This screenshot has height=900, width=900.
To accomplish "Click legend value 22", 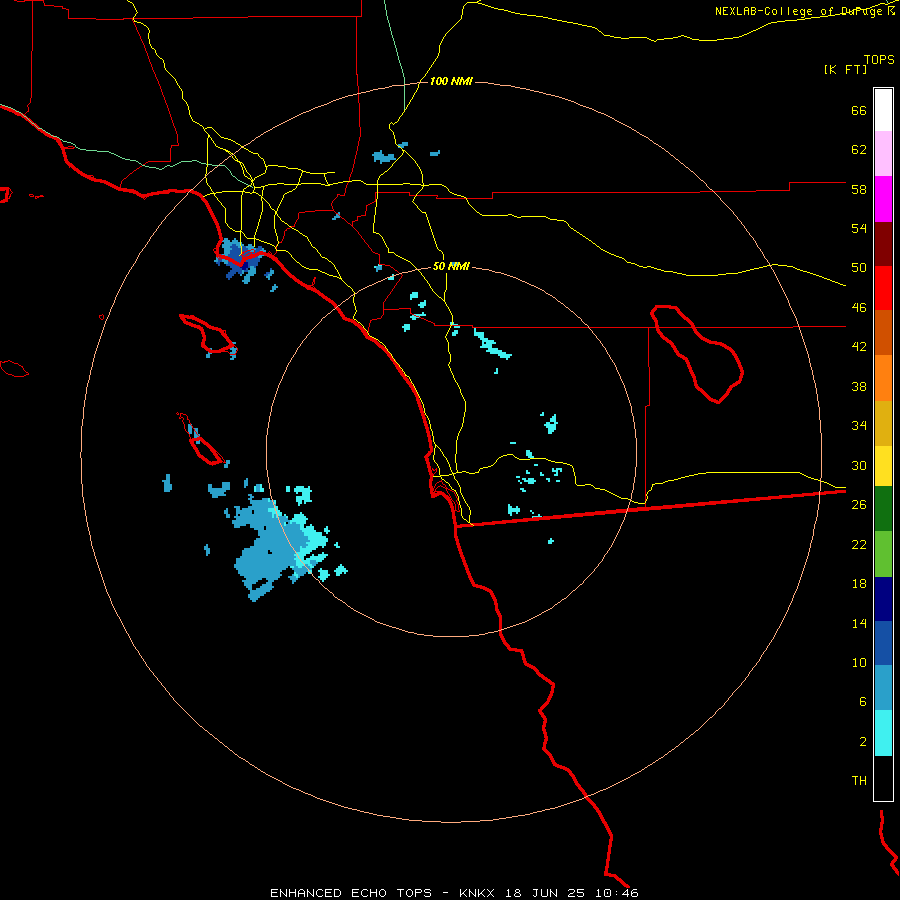I will 859,544.
